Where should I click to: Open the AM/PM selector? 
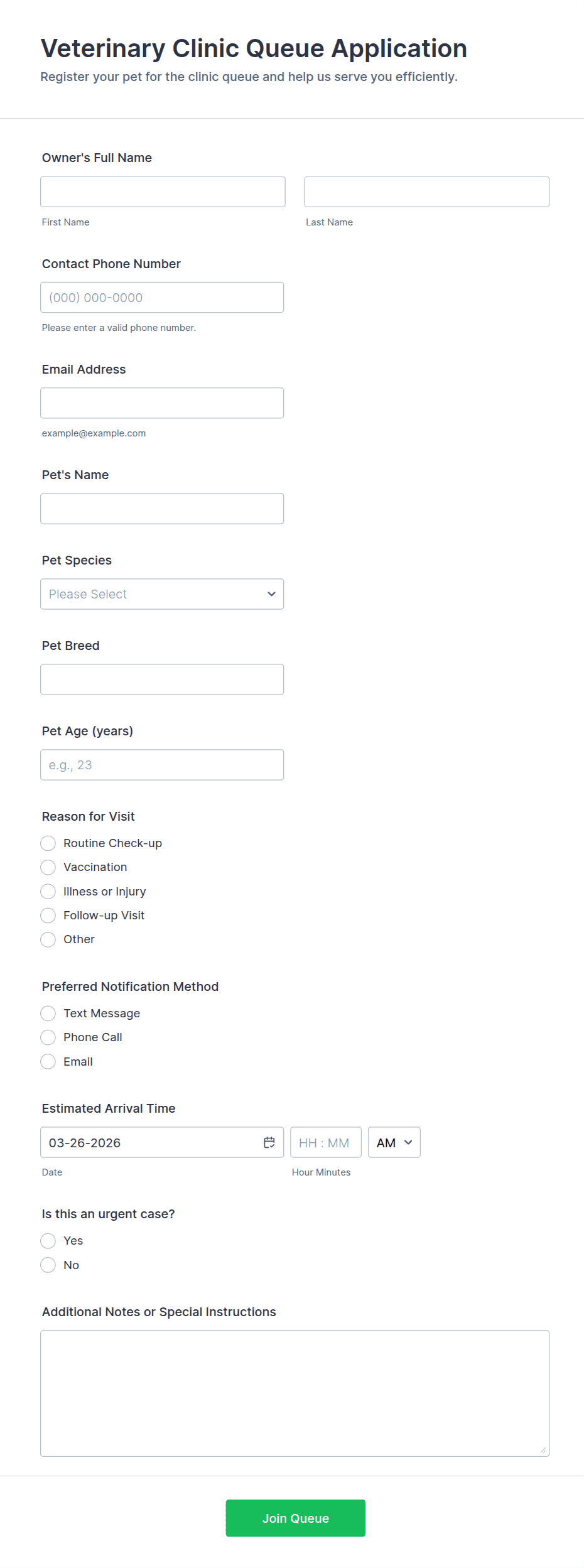point(394,1142)
